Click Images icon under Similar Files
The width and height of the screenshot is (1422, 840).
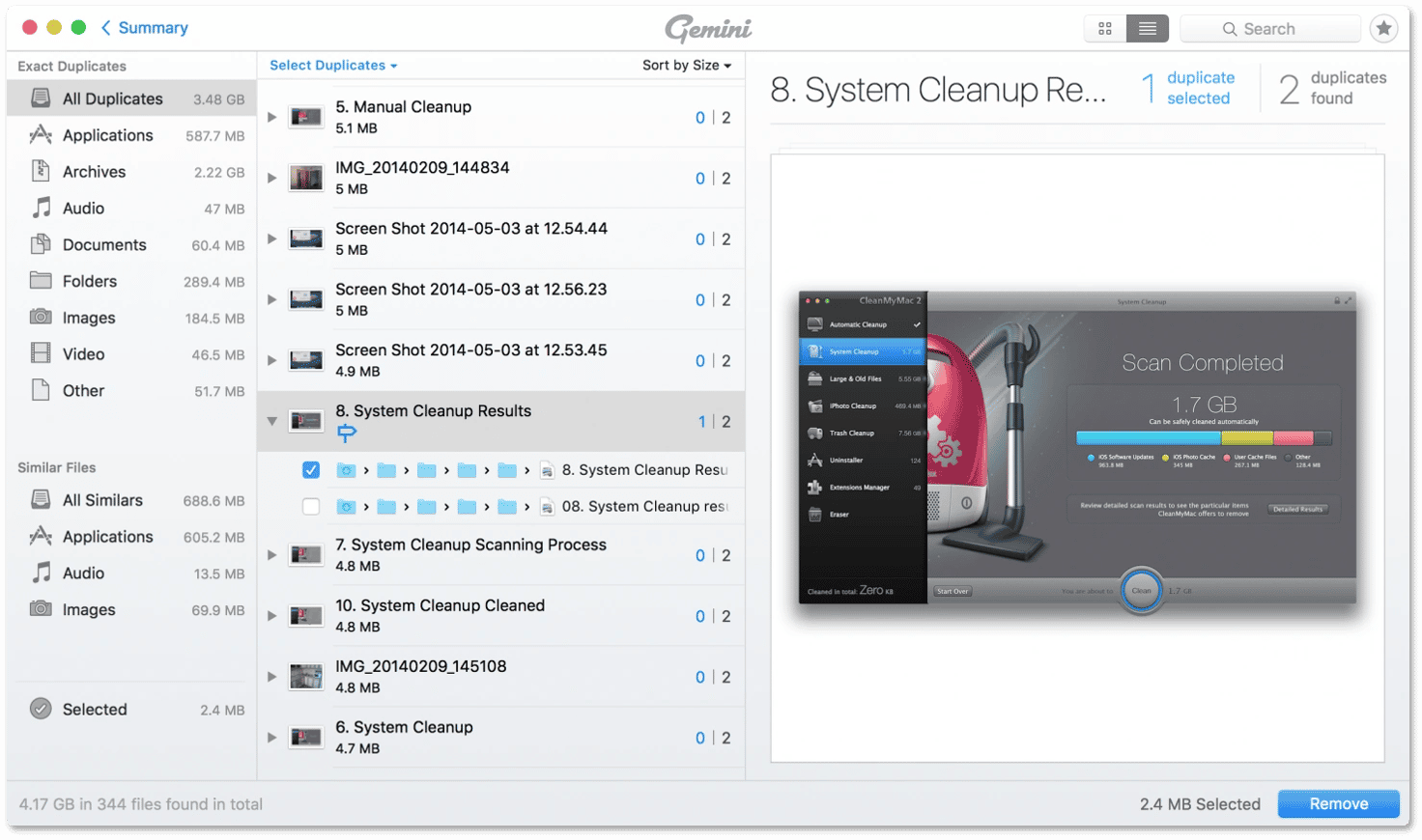(41, 609)
